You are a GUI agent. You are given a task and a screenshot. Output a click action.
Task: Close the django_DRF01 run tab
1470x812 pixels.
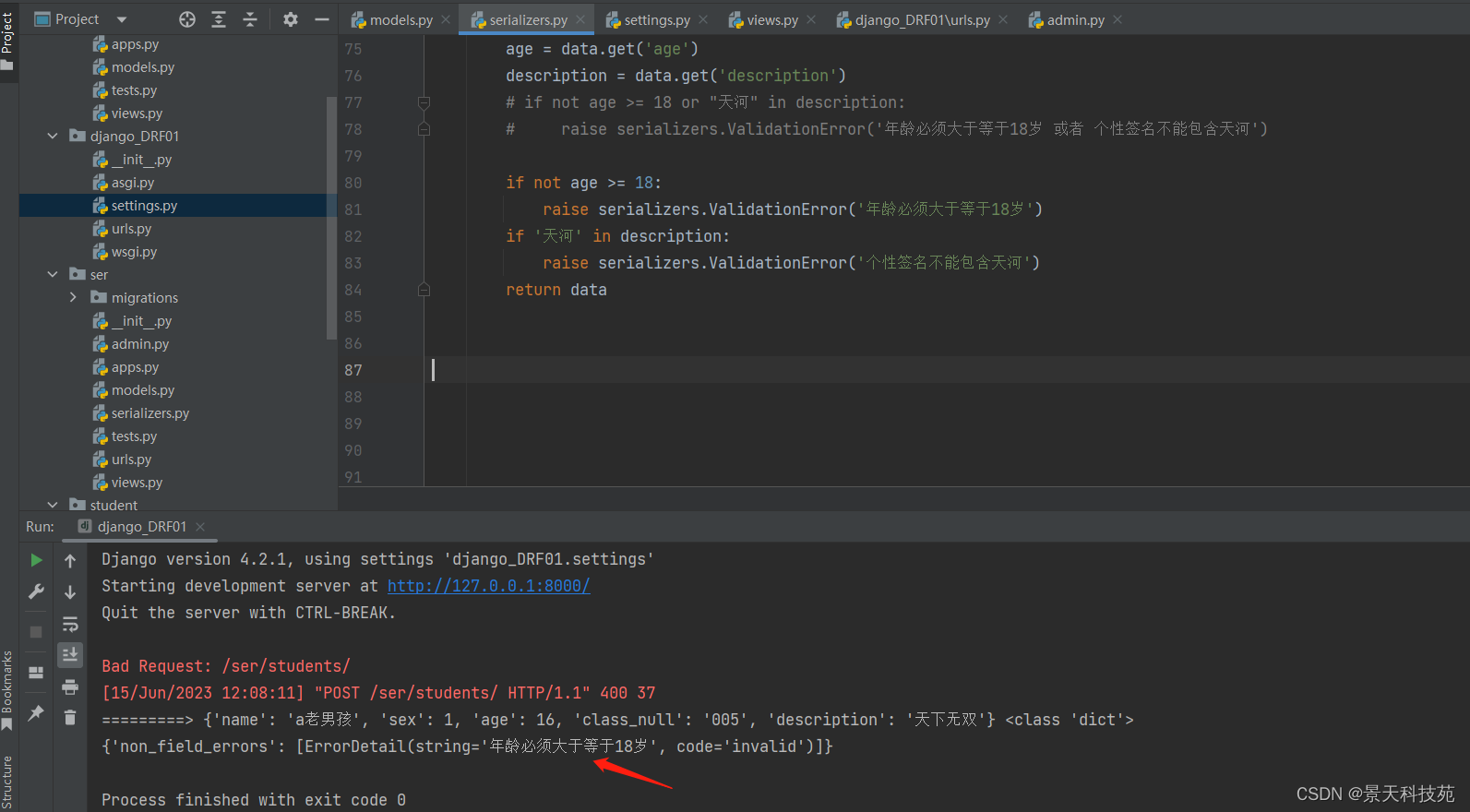200,527
